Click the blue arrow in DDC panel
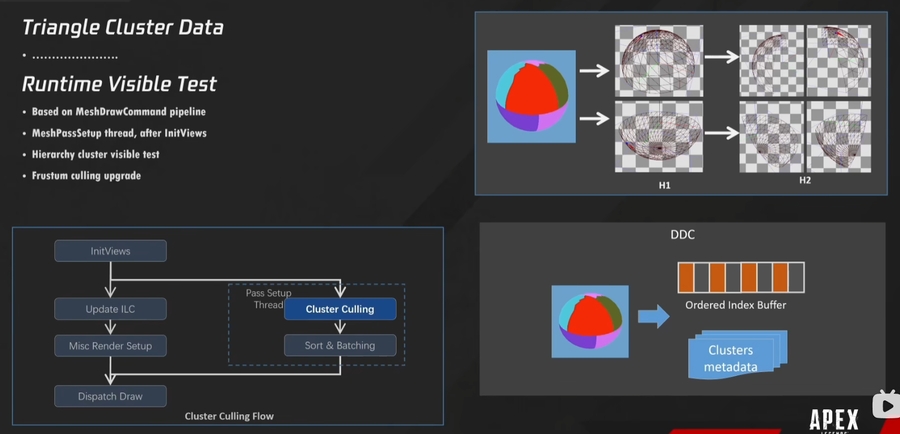The height and width of the screenshot is (434, 900). [x=655, y=317]
